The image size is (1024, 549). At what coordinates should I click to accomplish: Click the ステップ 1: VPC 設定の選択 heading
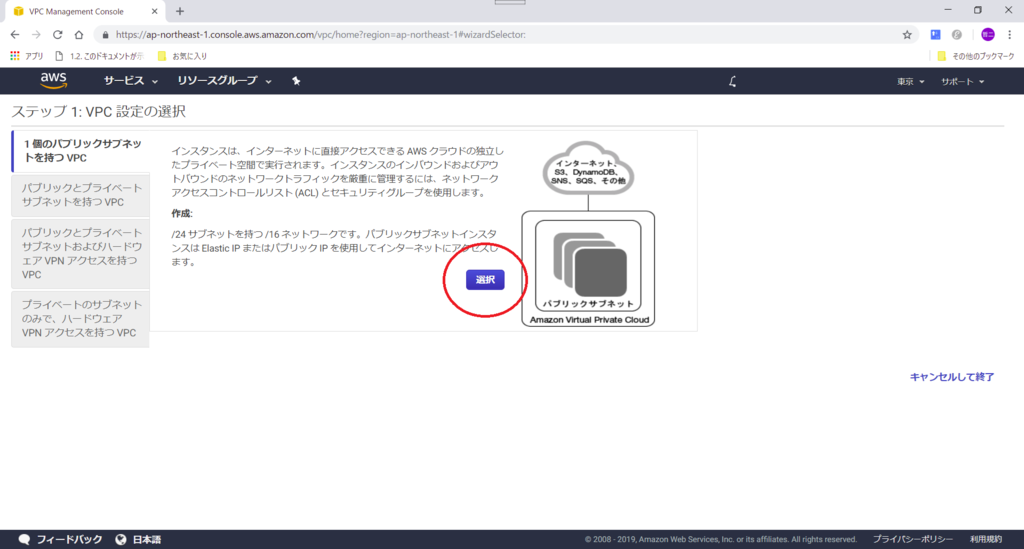pos(99,111)
